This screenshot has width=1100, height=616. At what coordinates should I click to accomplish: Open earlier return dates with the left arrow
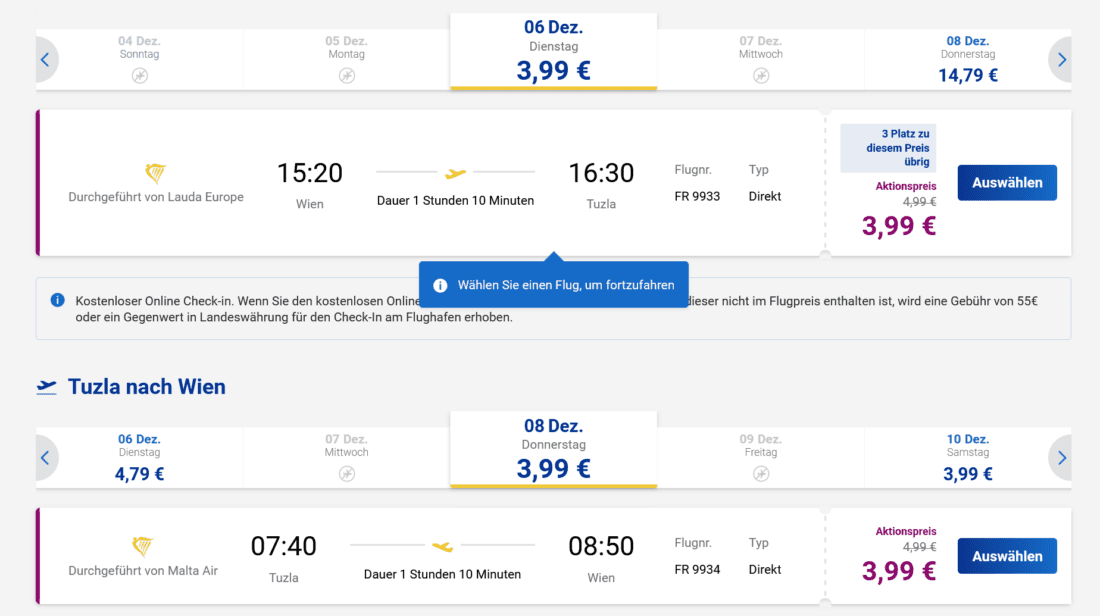[x=45, y=457]
